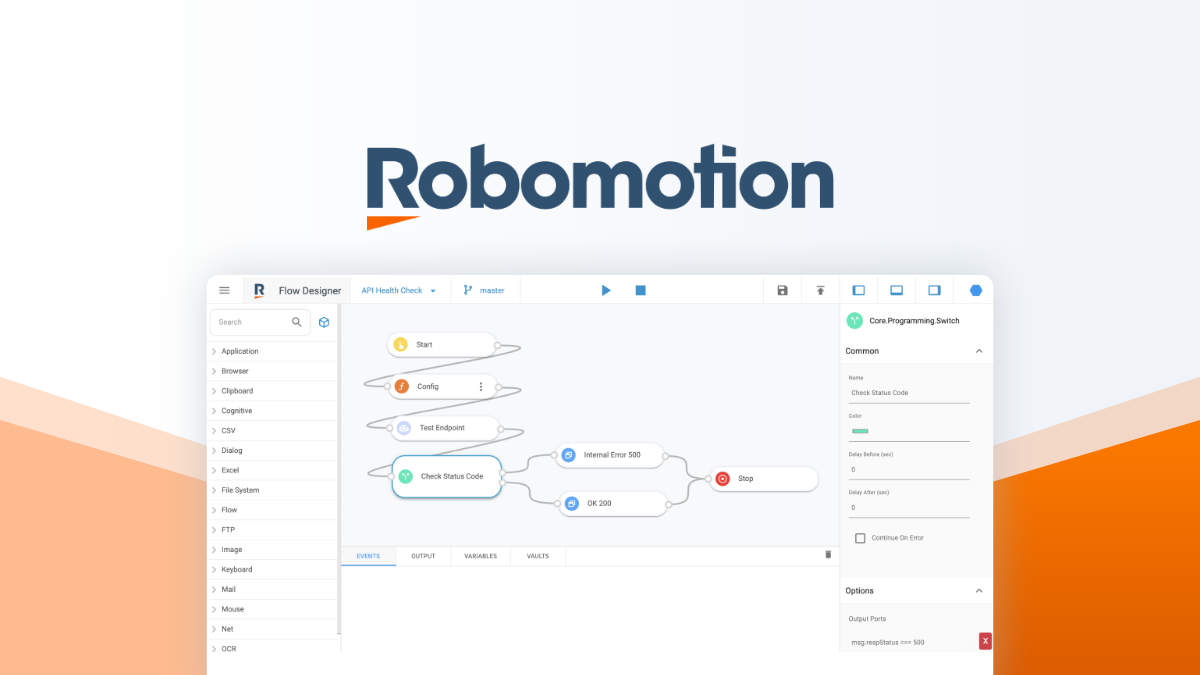This screenshot has width=1200, height=675.
Task: Select the Config node function icon
Action: point(401,386)
